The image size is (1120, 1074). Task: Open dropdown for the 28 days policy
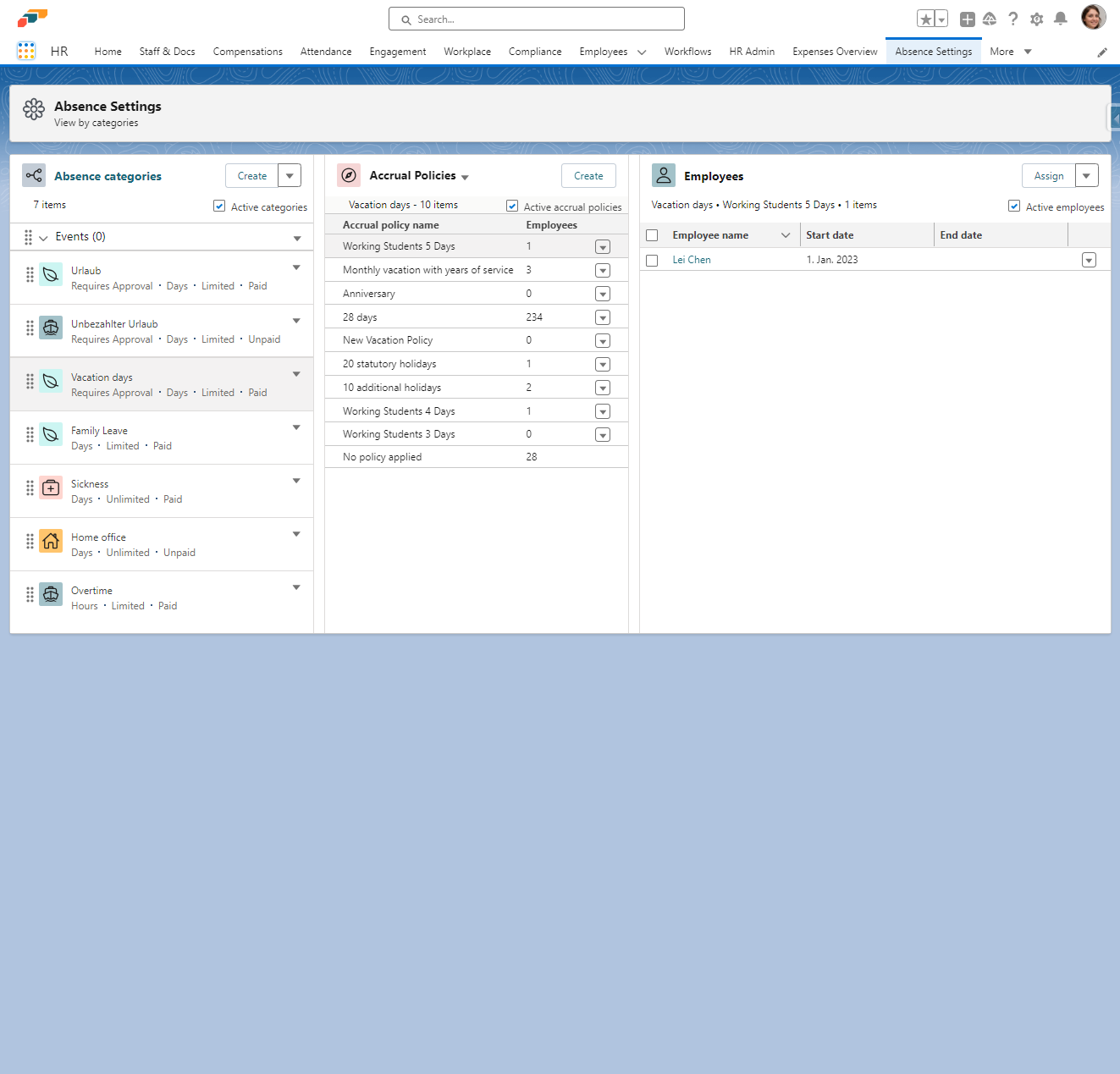pyautogui.click(x=602, y=317)
